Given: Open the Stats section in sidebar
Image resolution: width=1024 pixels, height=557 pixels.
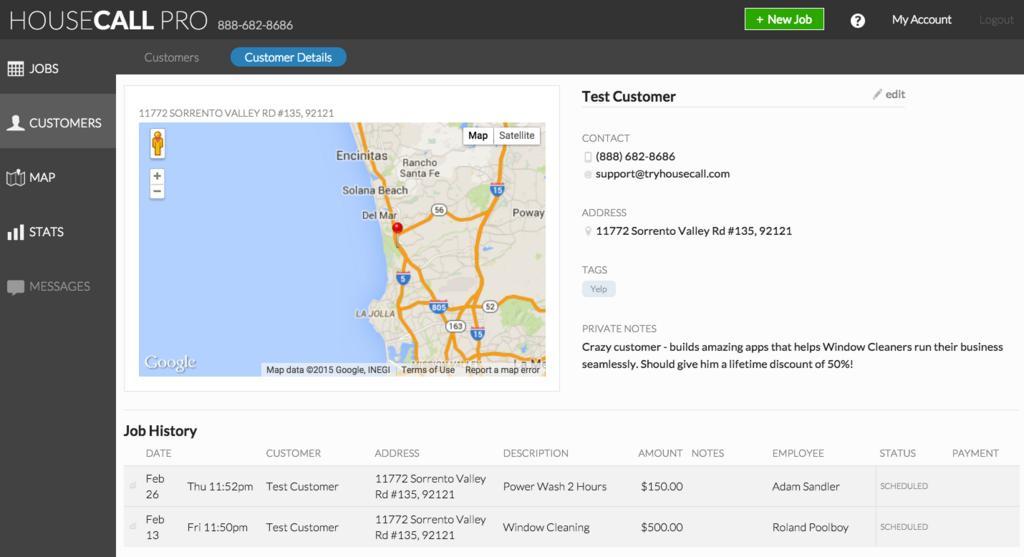Looking at the screenshot, I should pyautogui.click(x=57, y=232).
